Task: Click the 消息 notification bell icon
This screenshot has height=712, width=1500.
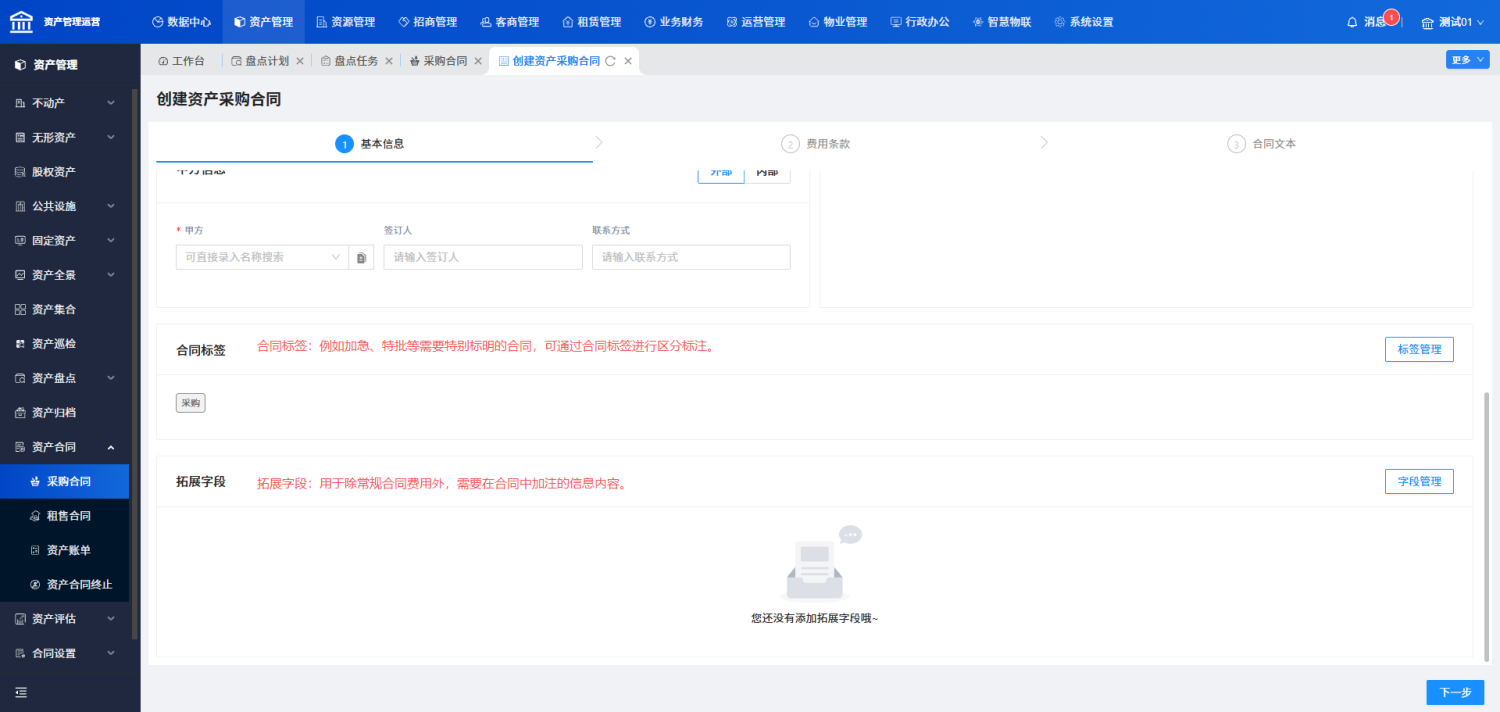Action: click(x=1352, y=22)
